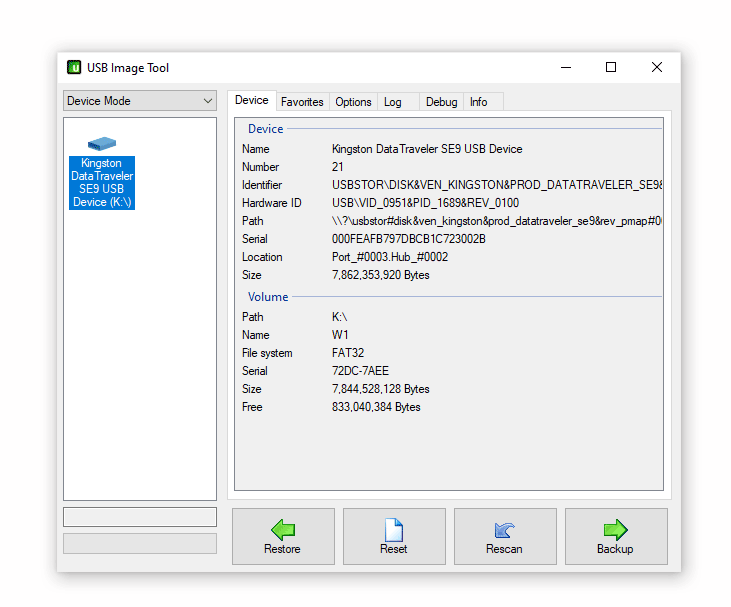Click the File system value FAT32

348,353
